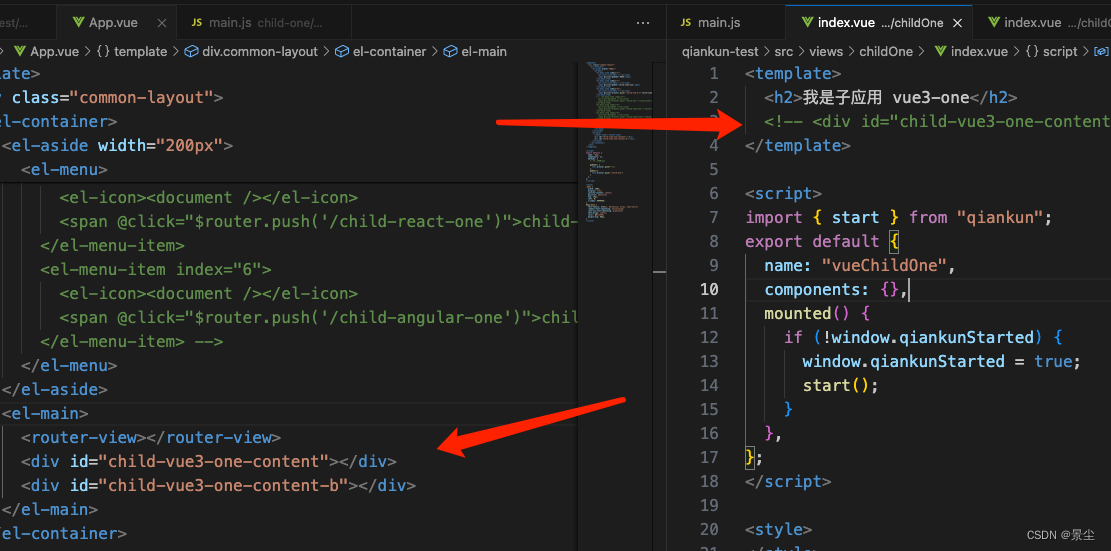The height and width of the screenshot is (551, 1111).
Task: Close the index.vue childOne tab
Action: pyautogui.click(x=957, y=23)
